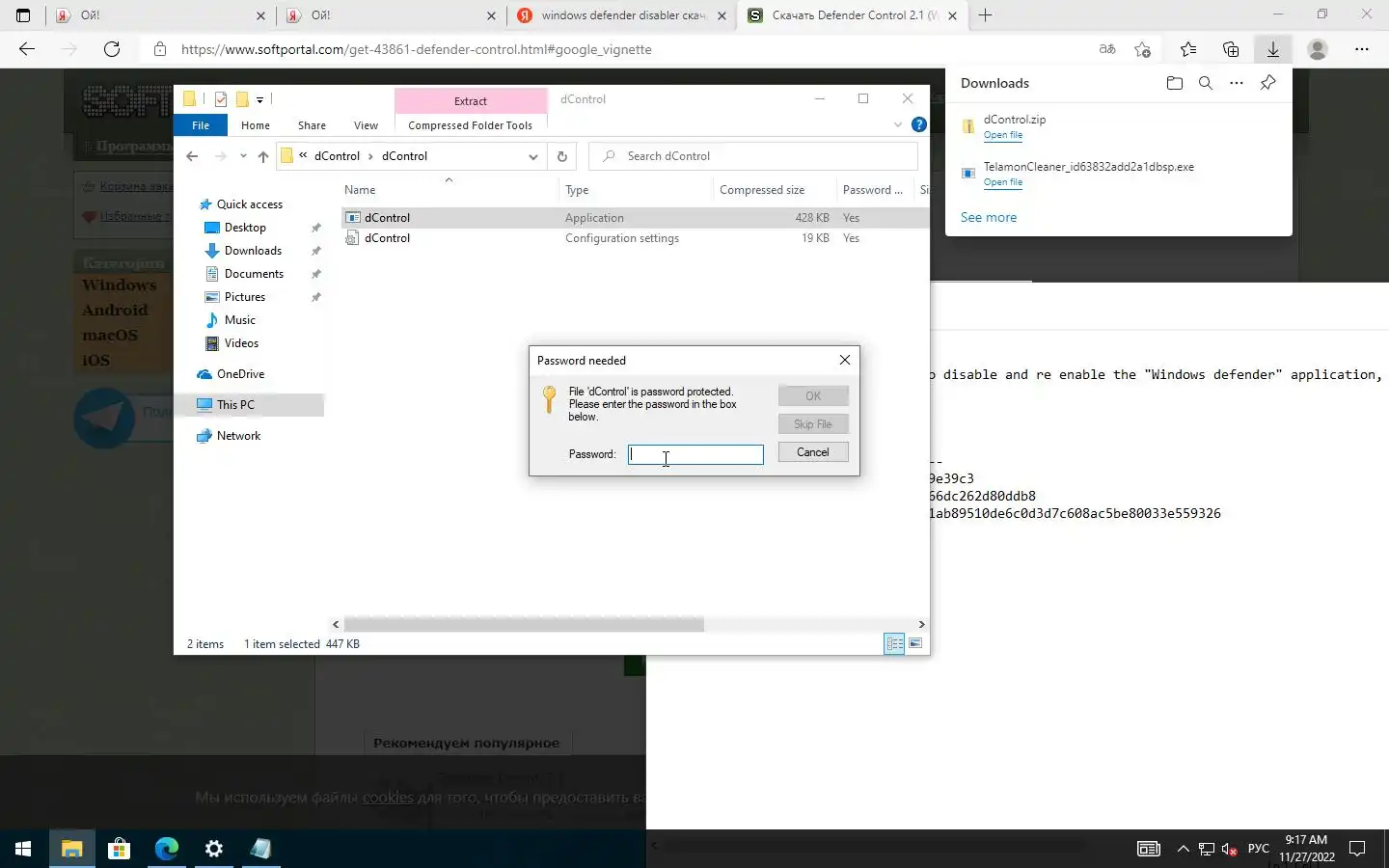Show hidden system tray icons
The width and height of the screenshot is (1389, 868).
(x=1184, y=849)
